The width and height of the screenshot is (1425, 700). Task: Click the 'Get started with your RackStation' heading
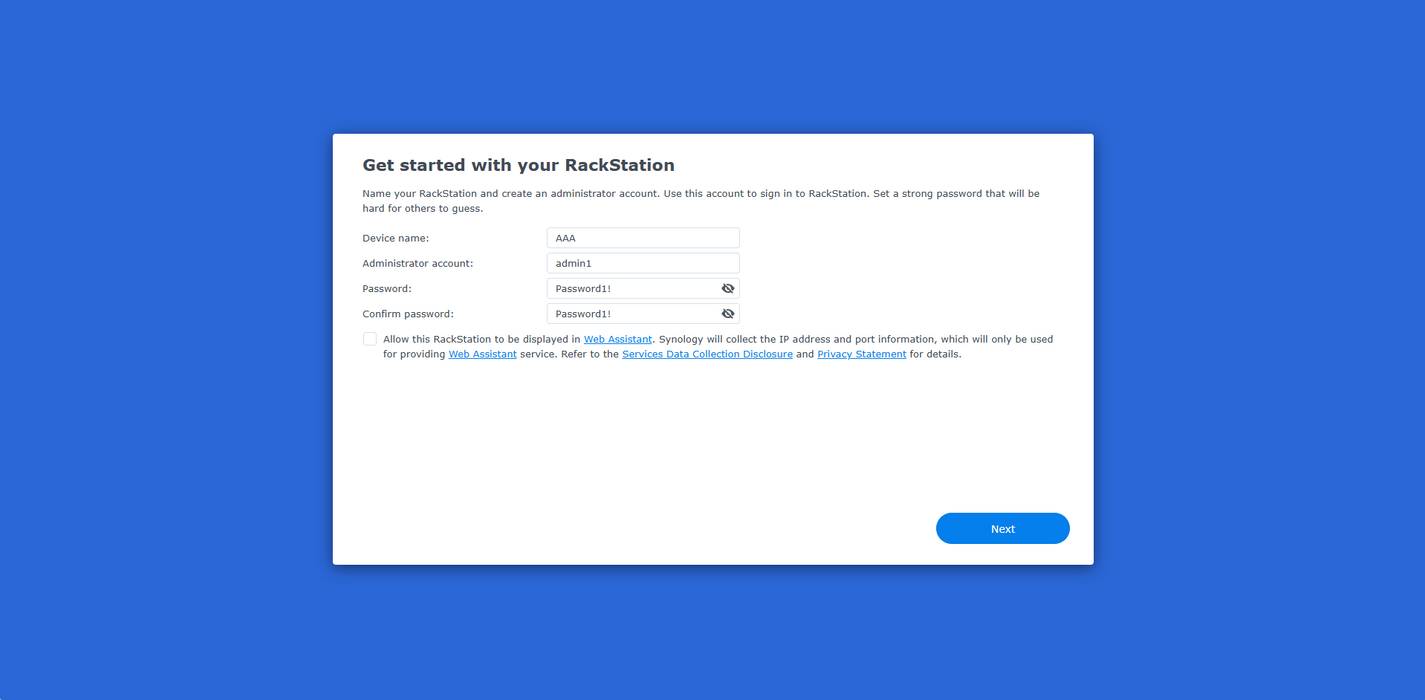click(x=518, y=165)
